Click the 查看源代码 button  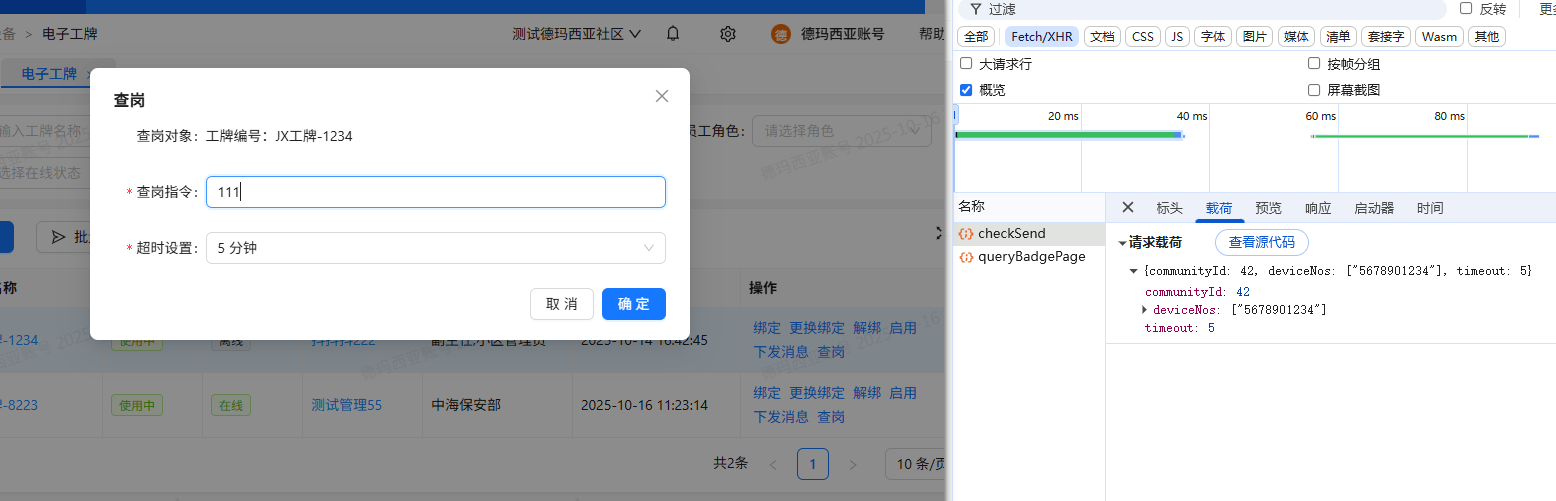pyautogui.click(x=1261, y=242)
